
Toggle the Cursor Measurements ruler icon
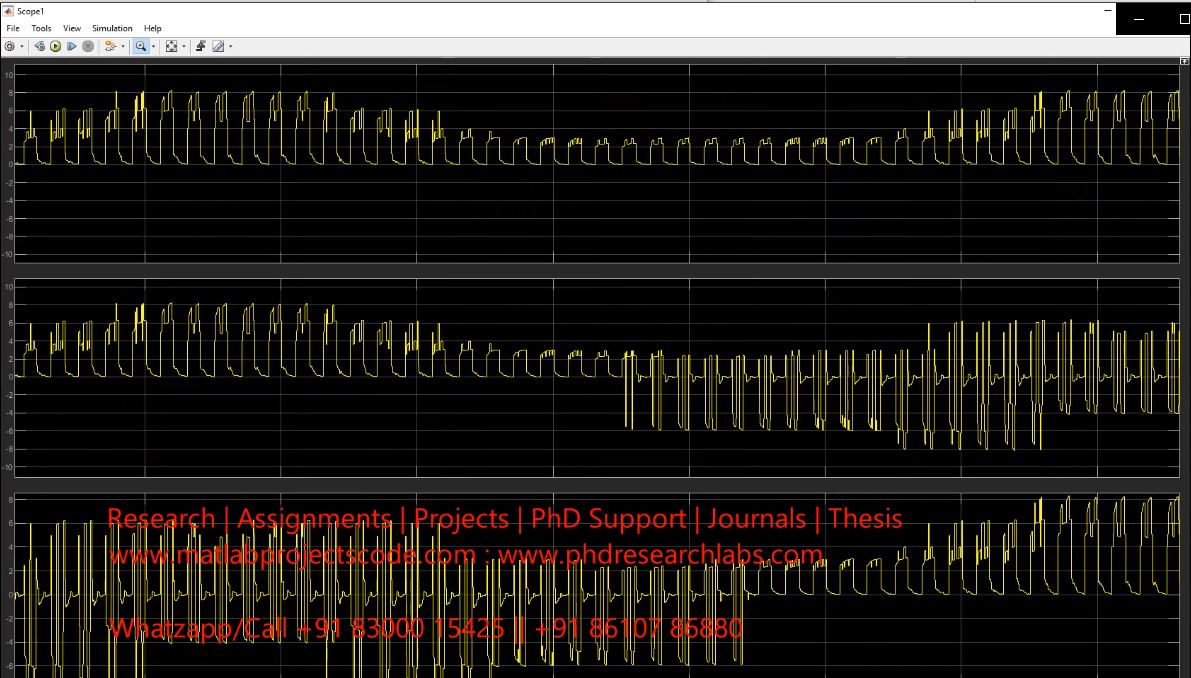tap(217, 46)
